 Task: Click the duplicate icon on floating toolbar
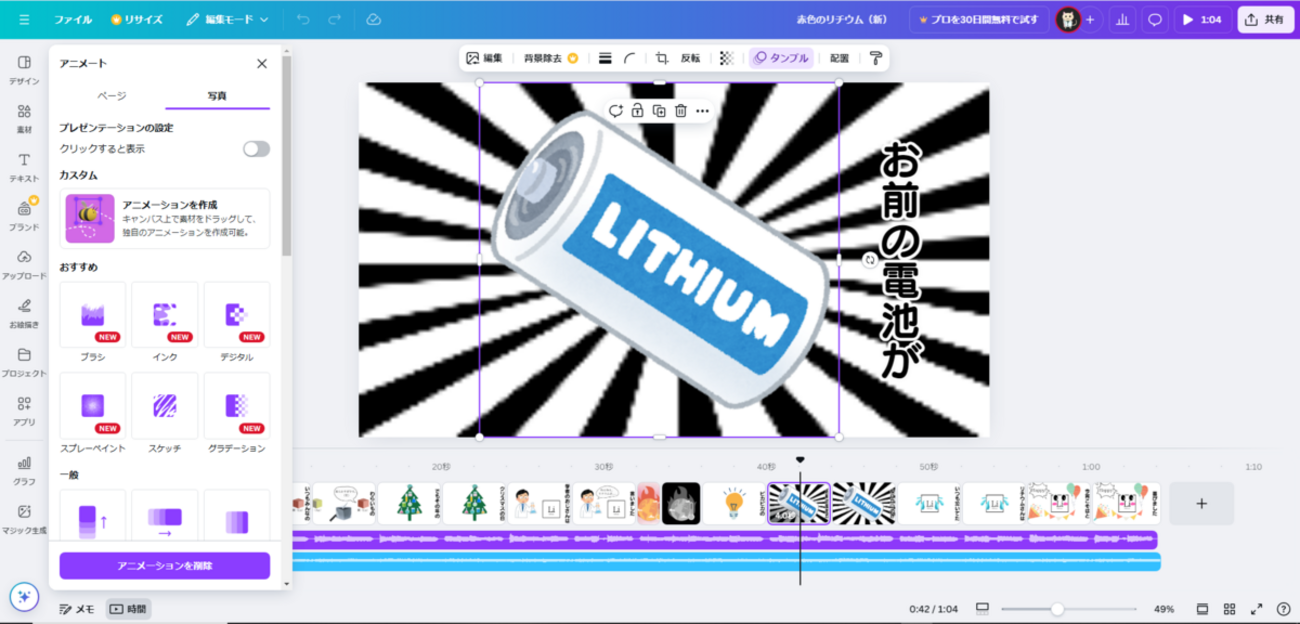point(659,111)
